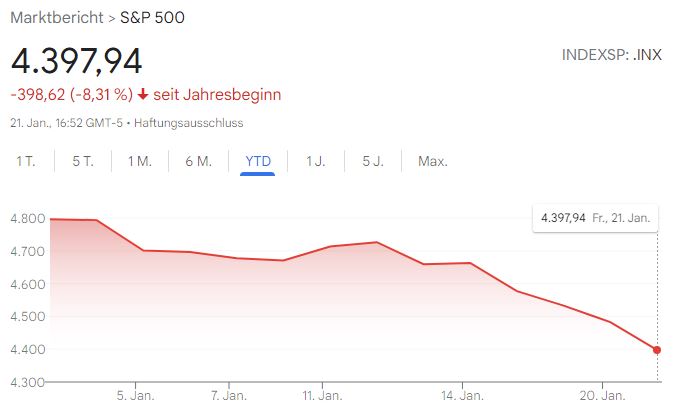Viewport: 673px width, 411px height.
Task: Show the 1J. chart range
Action: point(315,161)
